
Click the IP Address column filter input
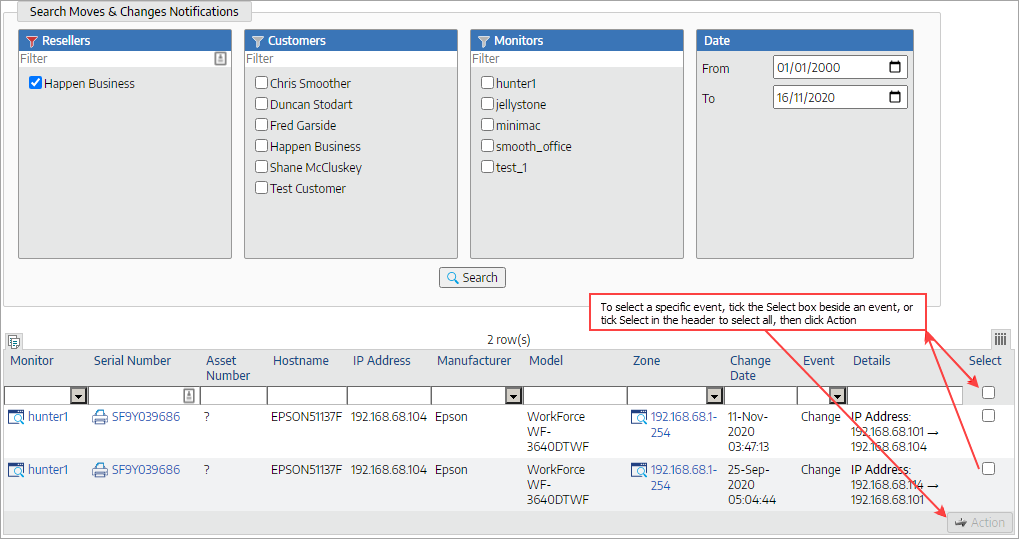389,395
